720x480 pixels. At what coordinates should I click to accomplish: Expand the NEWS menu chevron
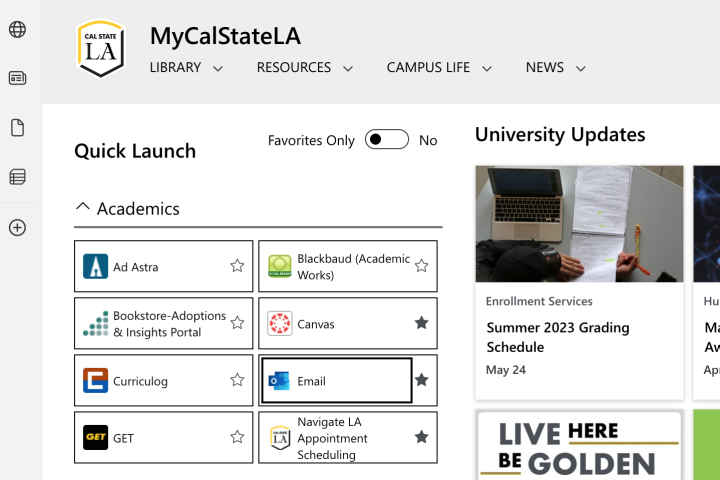click(x=581, y=69)
